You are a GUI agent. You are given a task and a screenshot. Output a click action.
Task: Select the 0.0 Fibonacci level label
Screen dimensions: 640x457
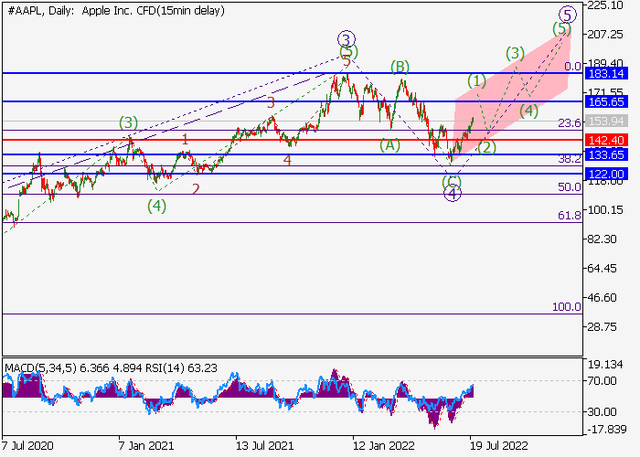572,66
